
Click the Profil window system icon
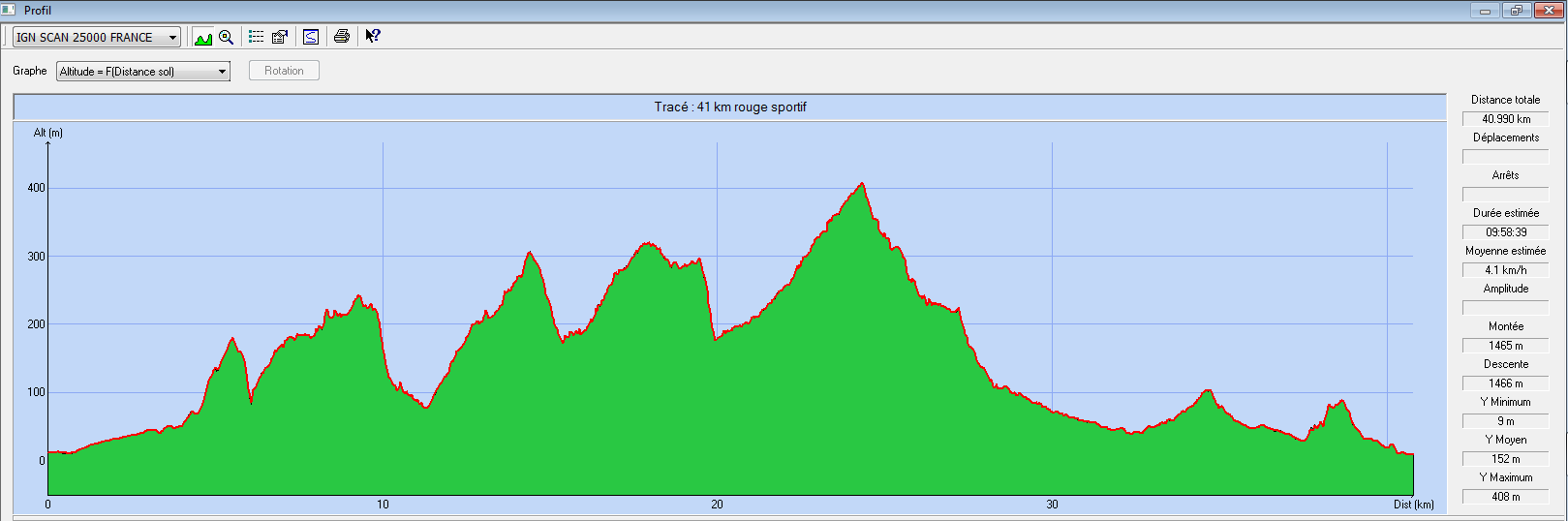tap(10, 10)
